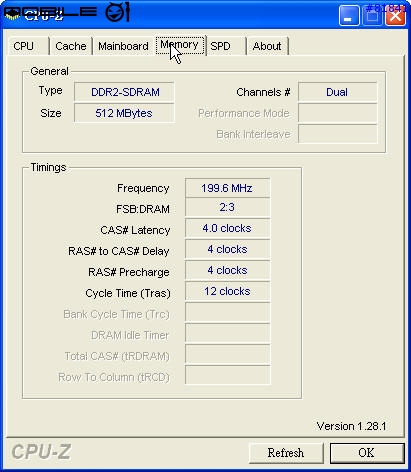The height and width of the screenshot is (472, 411).
Task: Click the empty DRAM Idle Timer field
Action: pos(227,333)
